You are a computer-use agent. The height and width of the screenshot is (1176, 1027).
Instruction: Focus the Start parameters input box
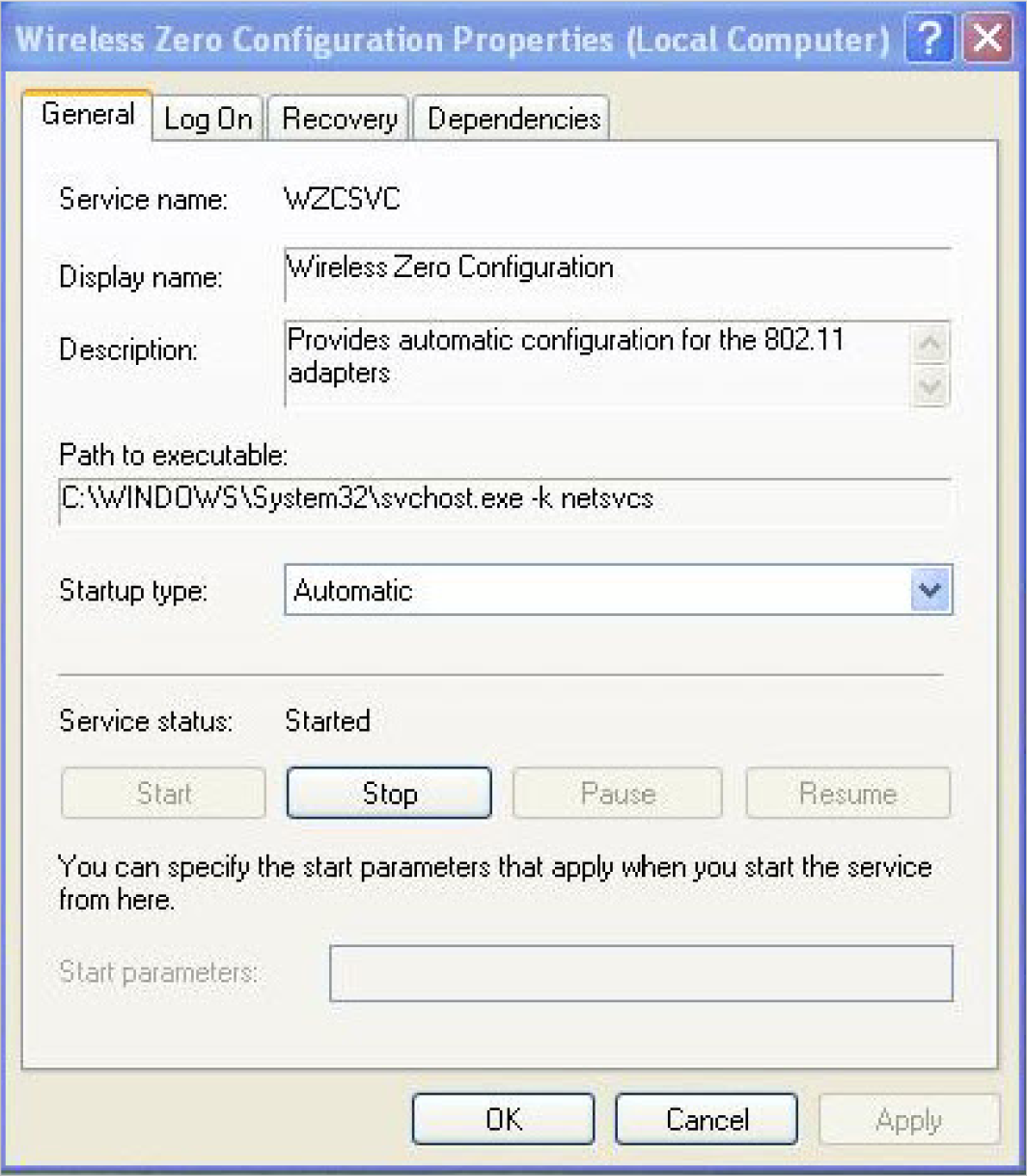tap(641, 972)
